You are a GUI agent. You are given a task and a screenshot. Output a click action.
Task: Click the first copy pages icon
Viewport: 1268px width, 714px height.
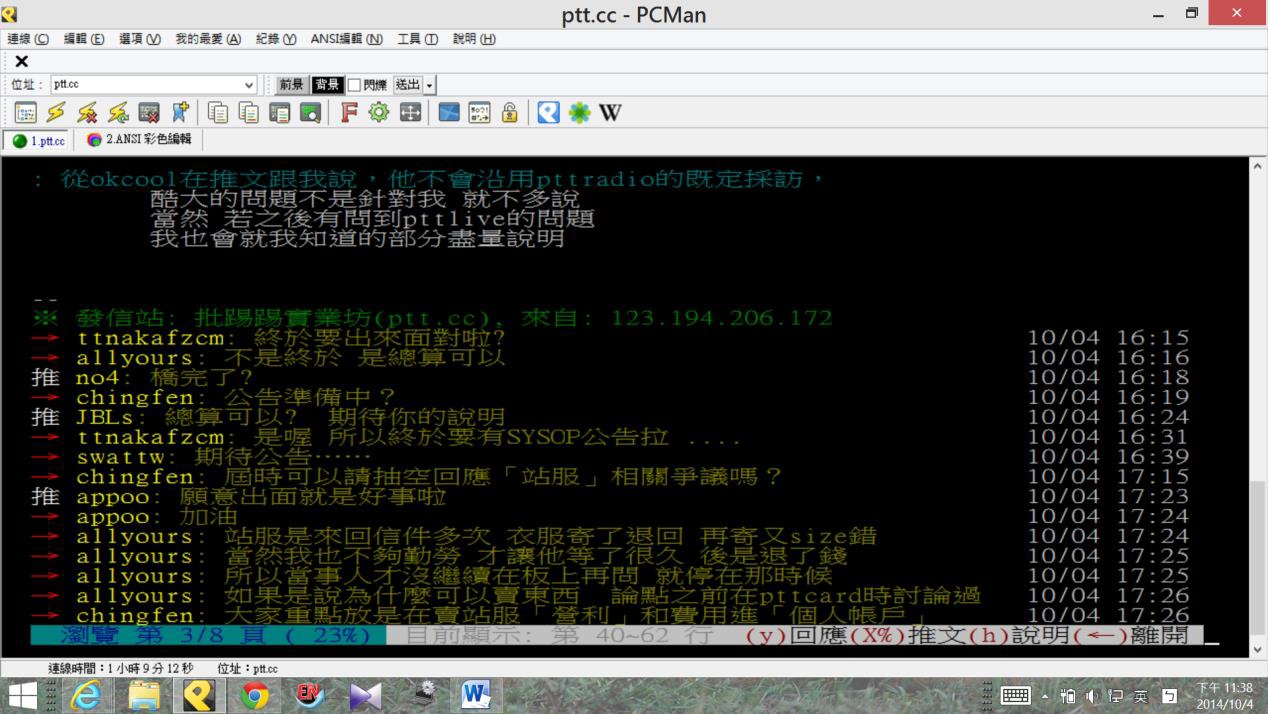(x=217, y=112)
